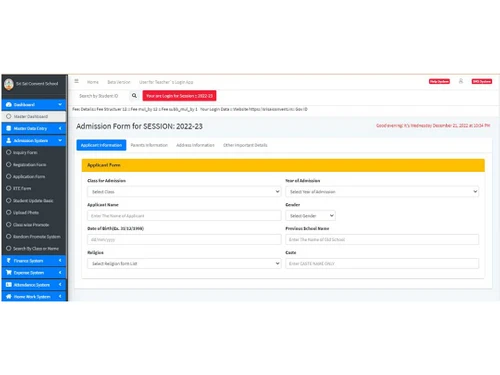Open the user profile icon in header
500x375 pixels.
461,81
